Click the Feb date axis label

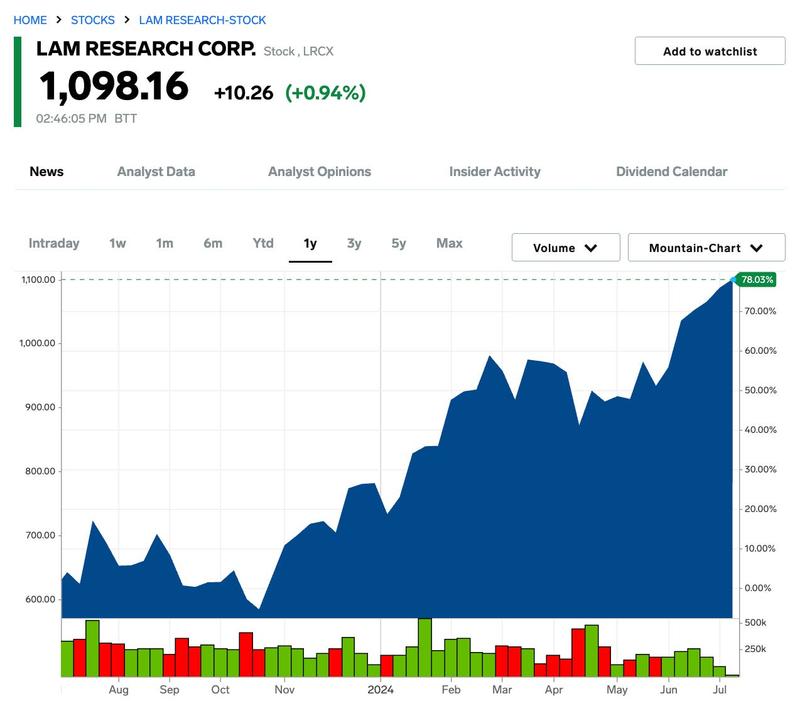click(451, 690)
